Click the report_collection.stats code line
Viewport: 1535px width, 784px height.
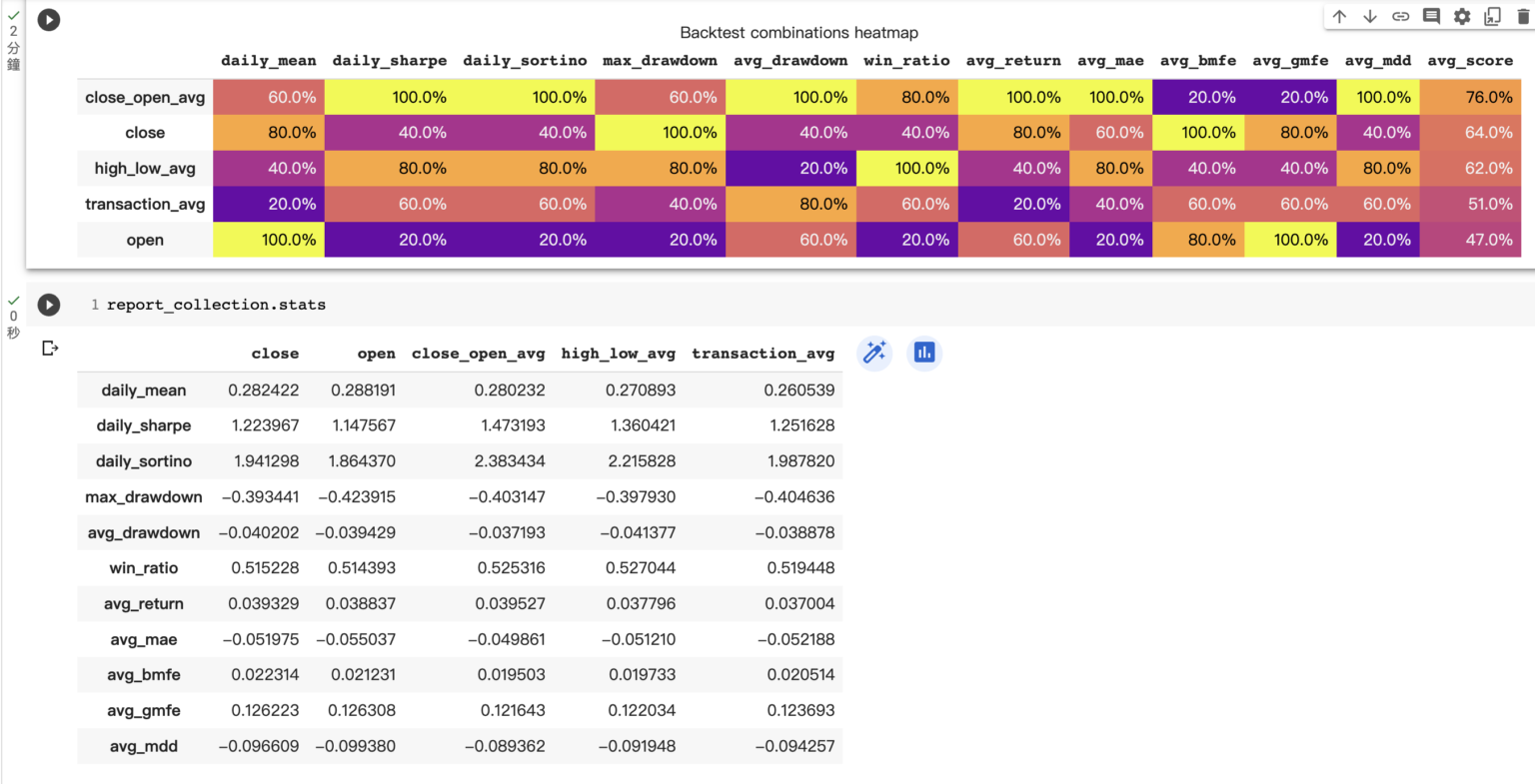pos(216,305)
